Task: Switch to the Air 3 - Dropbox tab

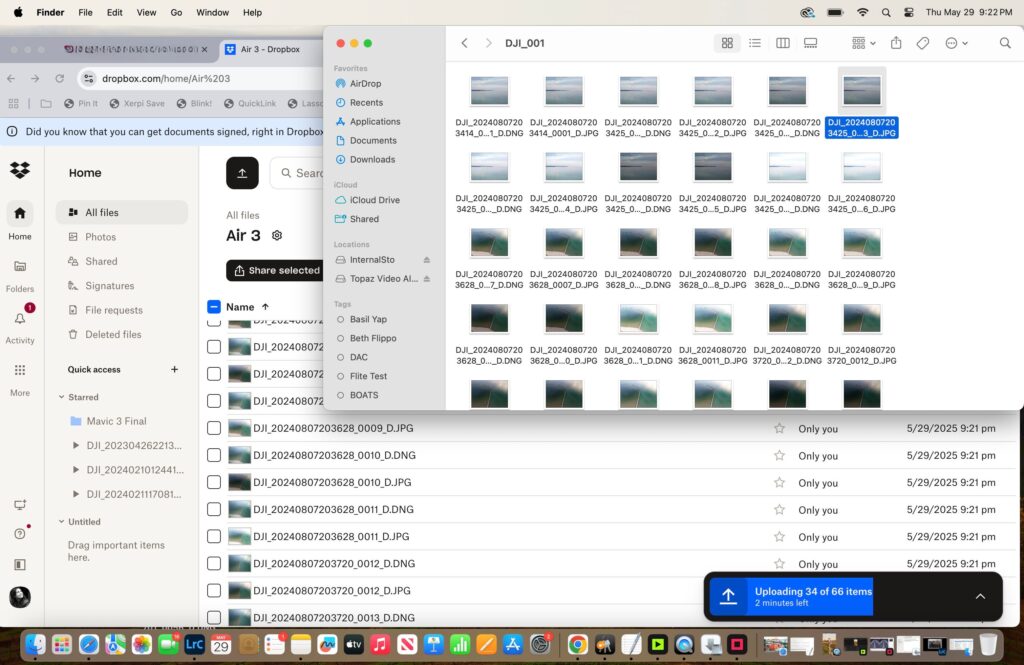Action: (270, 49)
